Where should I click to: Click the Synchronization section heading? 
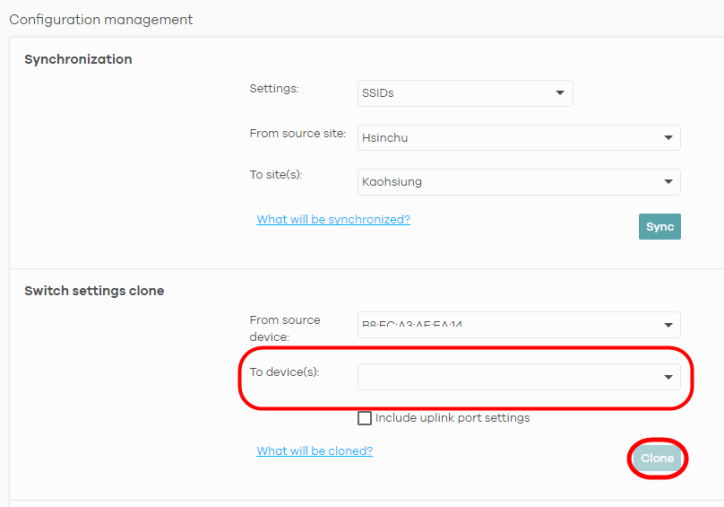(x=78, y=60)
